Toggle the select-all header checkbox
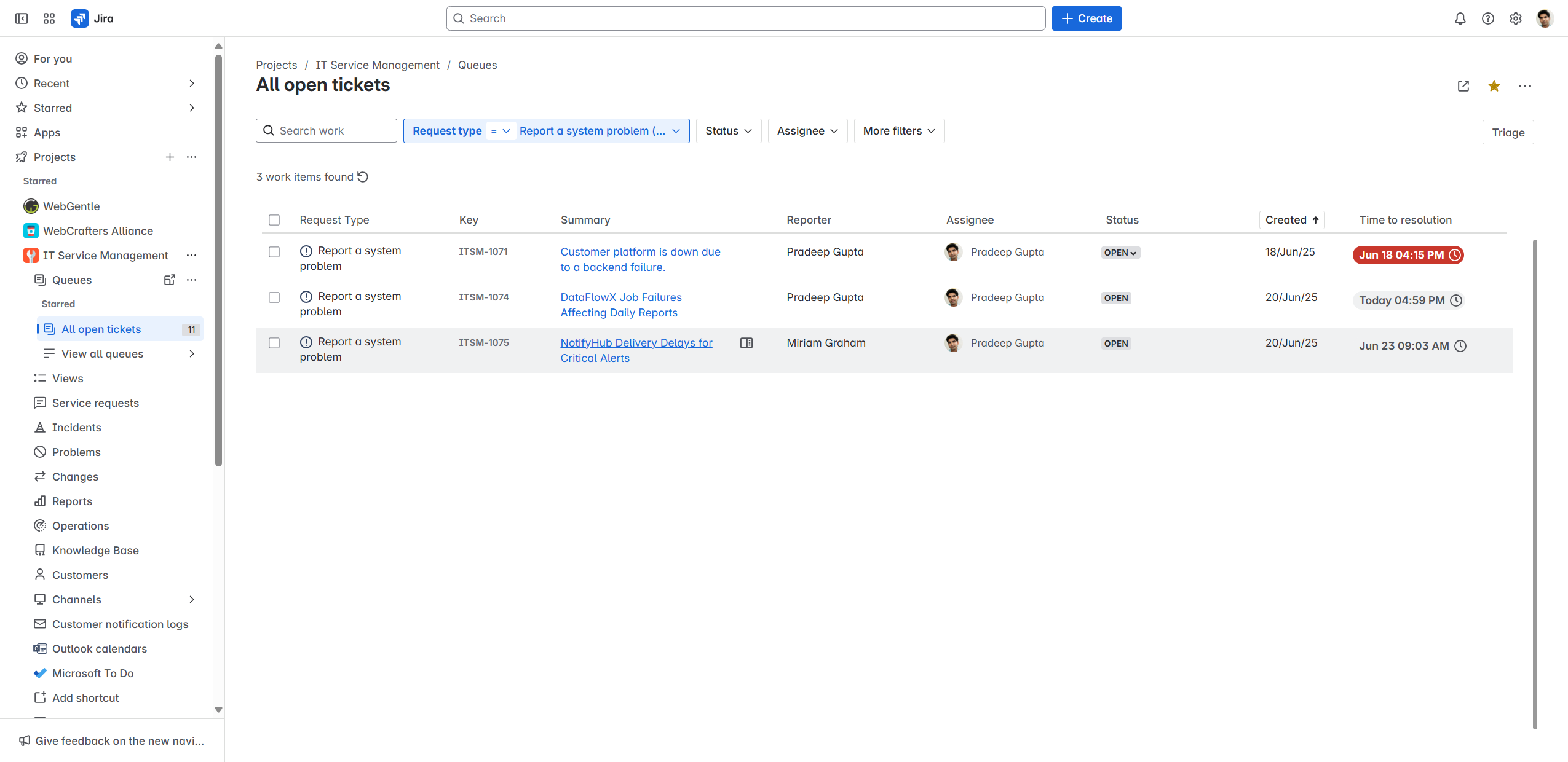 [x=274, y=220]
